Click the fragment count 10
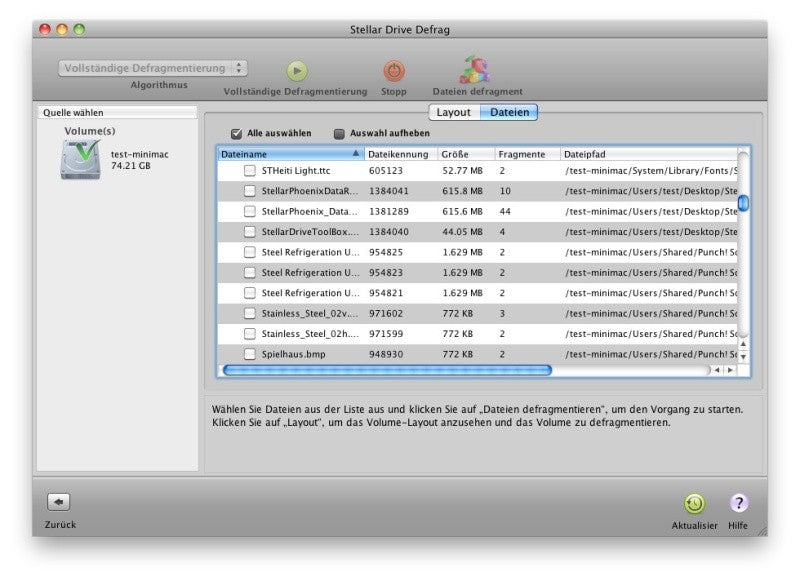 pos(505,191)
